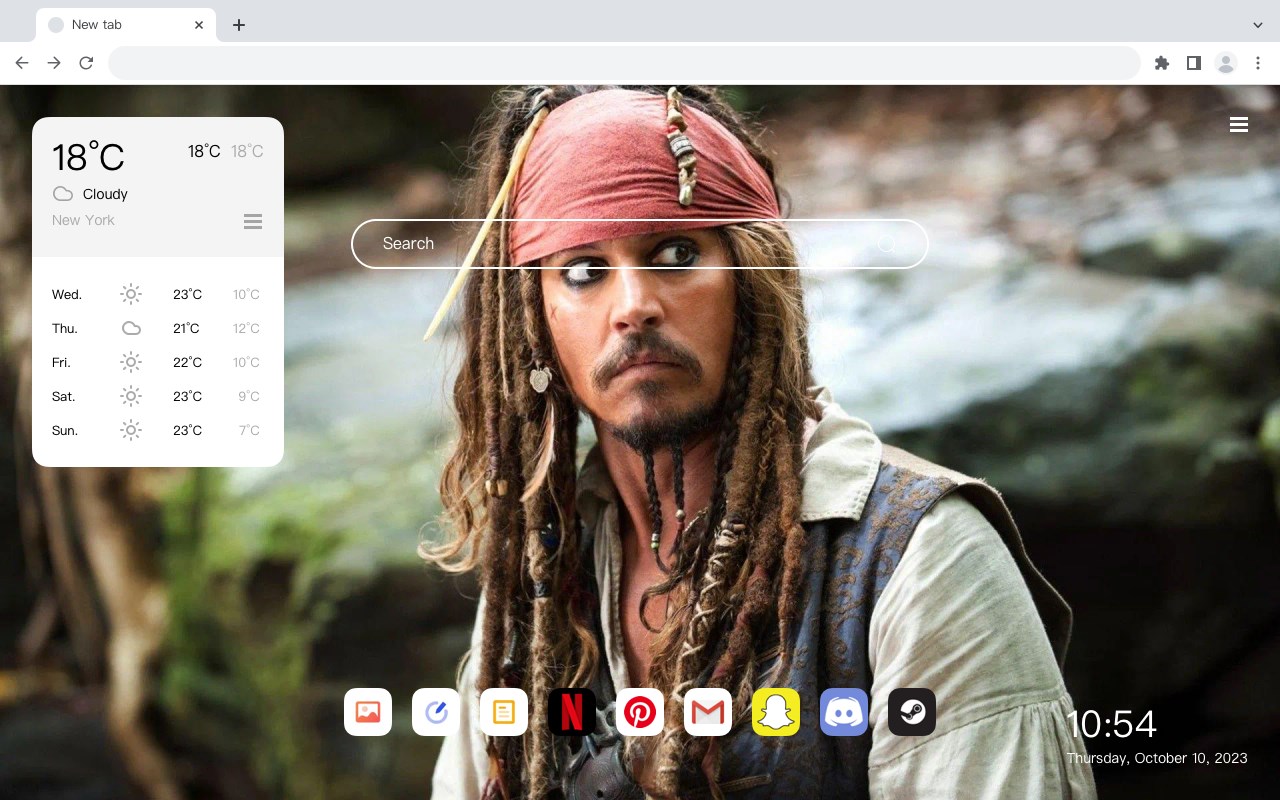
Task: Click the 10:54 clock display
Action: [x=1111, y=724]
